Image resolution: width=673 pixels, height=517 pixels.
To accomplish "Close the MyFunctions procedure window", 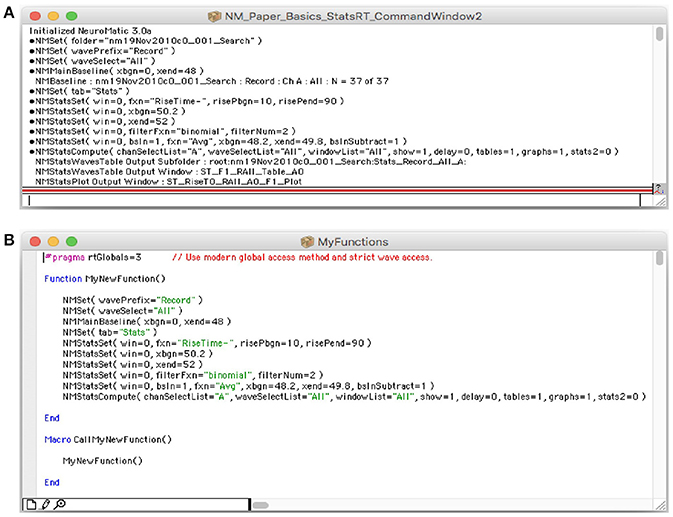I will click(x=35, y=242).
